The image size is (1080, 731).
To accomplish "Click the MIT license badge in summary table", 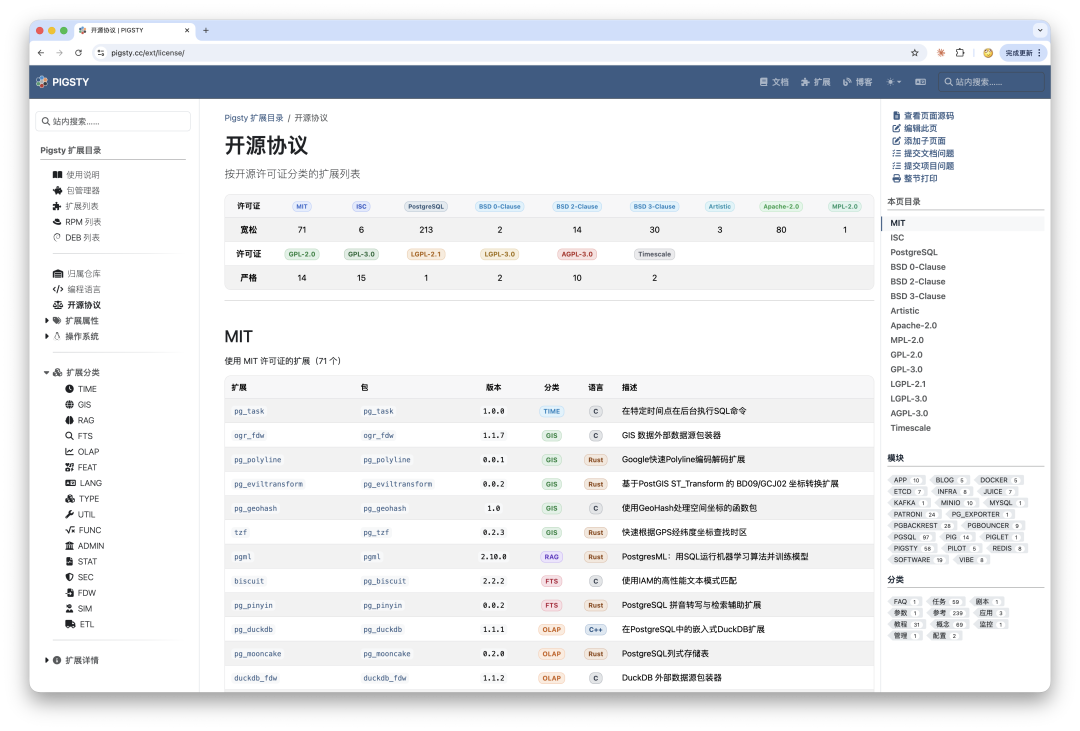I will [302, 207].
